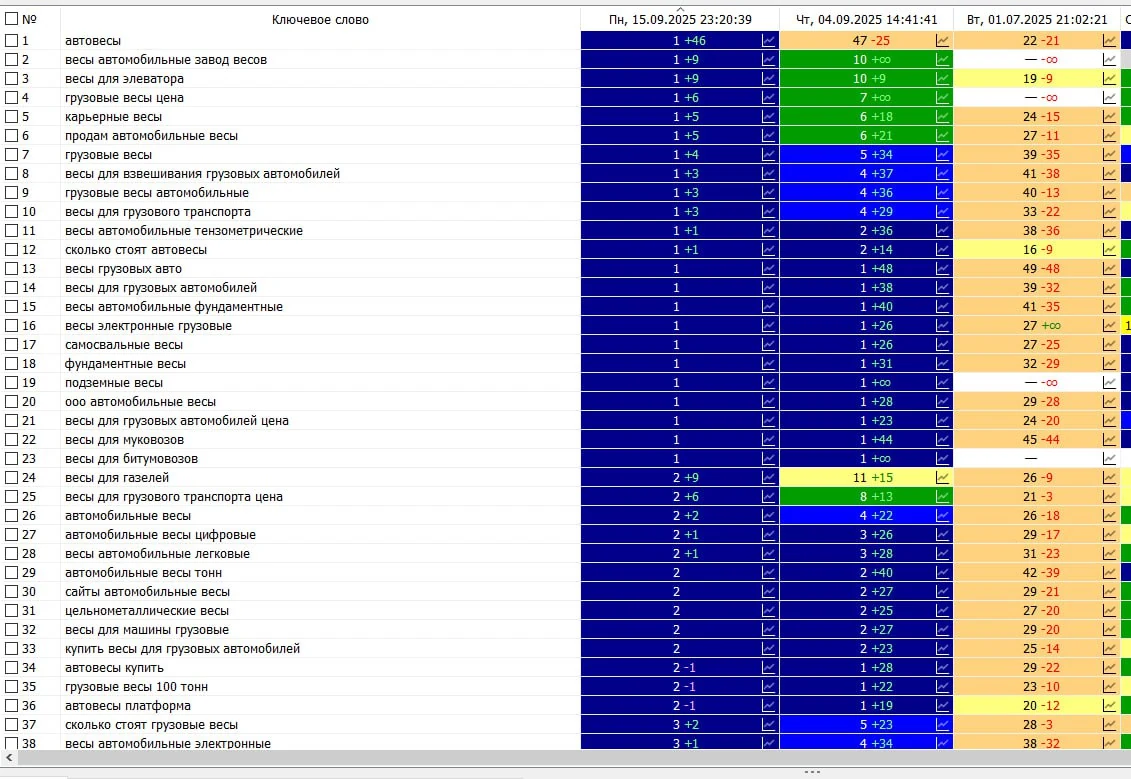View 04.09.2025 chart for 'грузовые весы' keyword
Screen dimensions: 1131x779
(942, 154)
